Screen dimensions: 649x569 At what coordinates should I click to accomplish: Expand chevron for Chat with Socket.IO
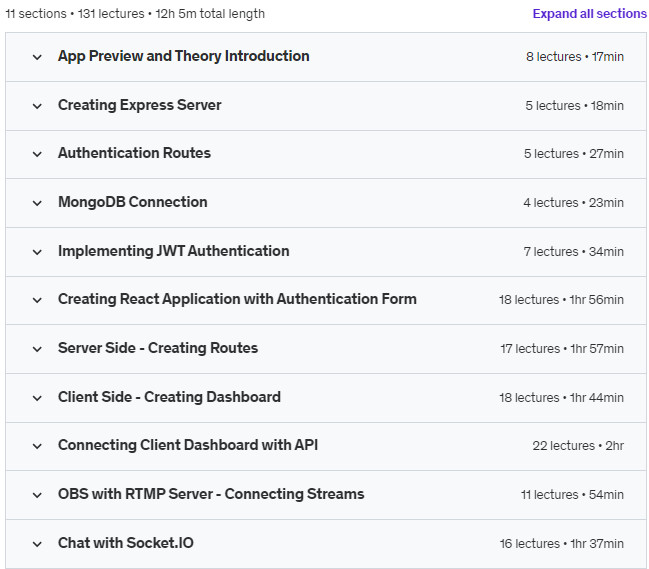37,544
